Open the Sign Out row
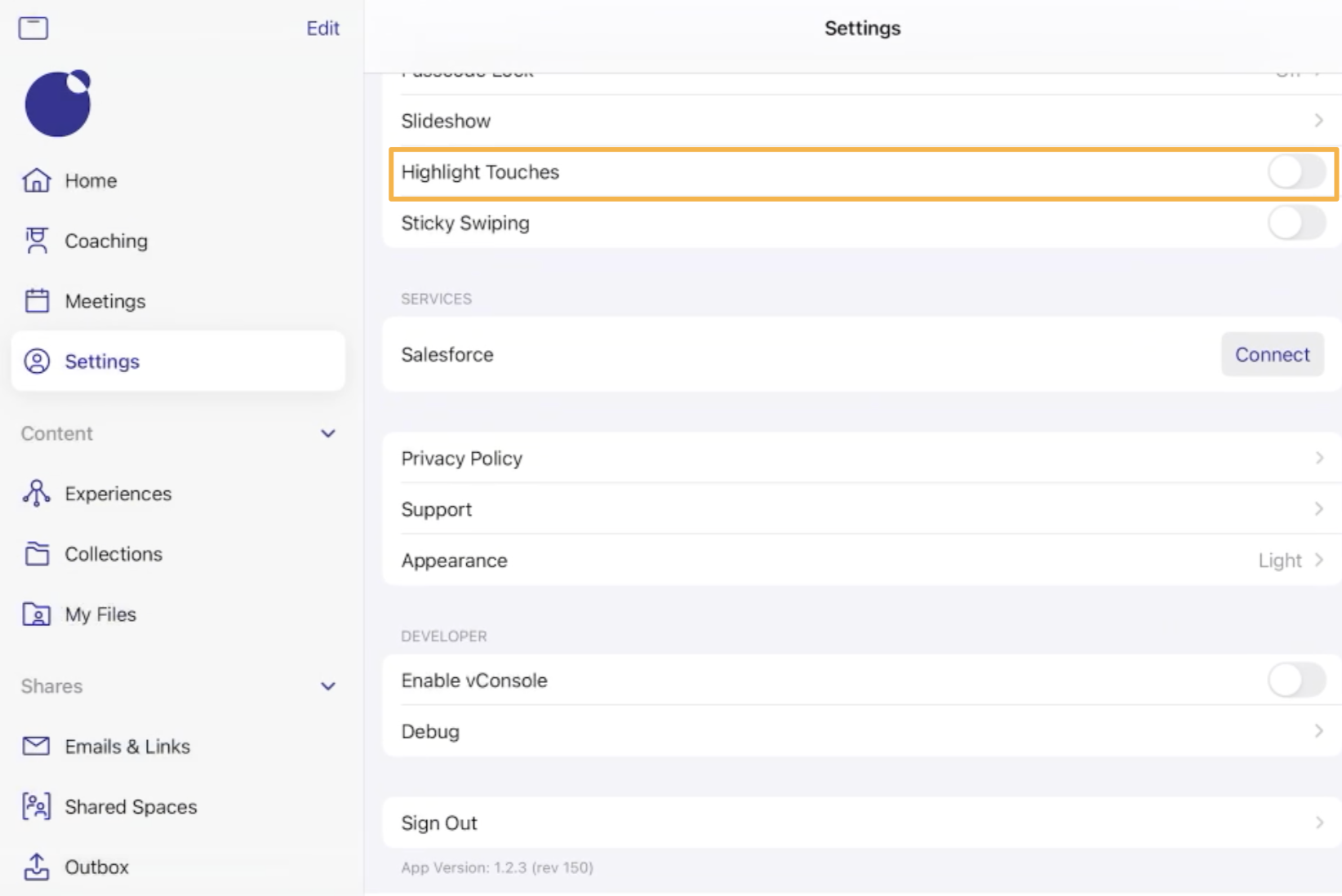Image resolution: width=1342 pixels, height=896 pixels. tap(861, 823)
